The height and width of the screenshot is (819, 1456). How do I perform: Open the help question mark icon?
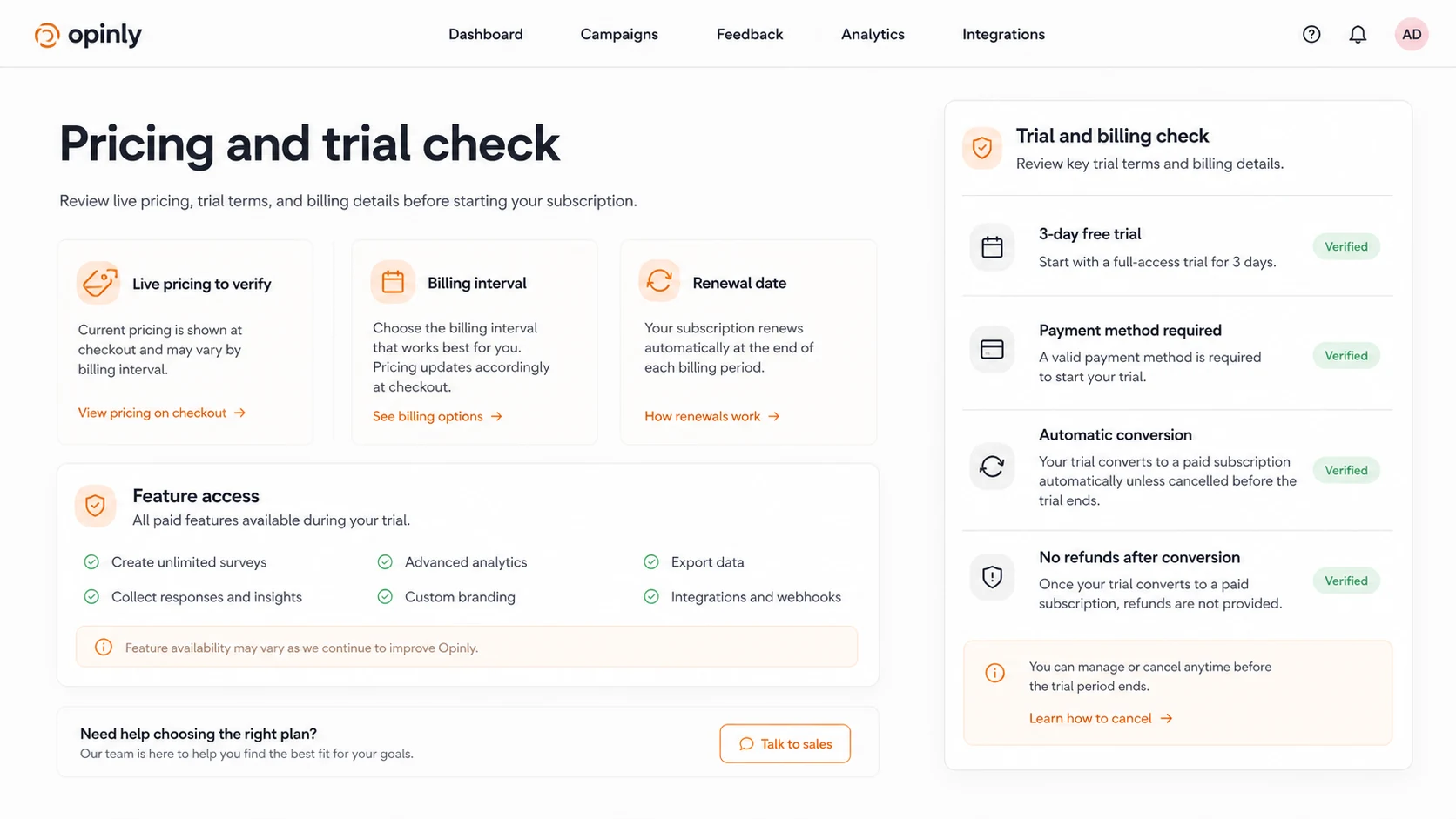tap(1311, 35)
